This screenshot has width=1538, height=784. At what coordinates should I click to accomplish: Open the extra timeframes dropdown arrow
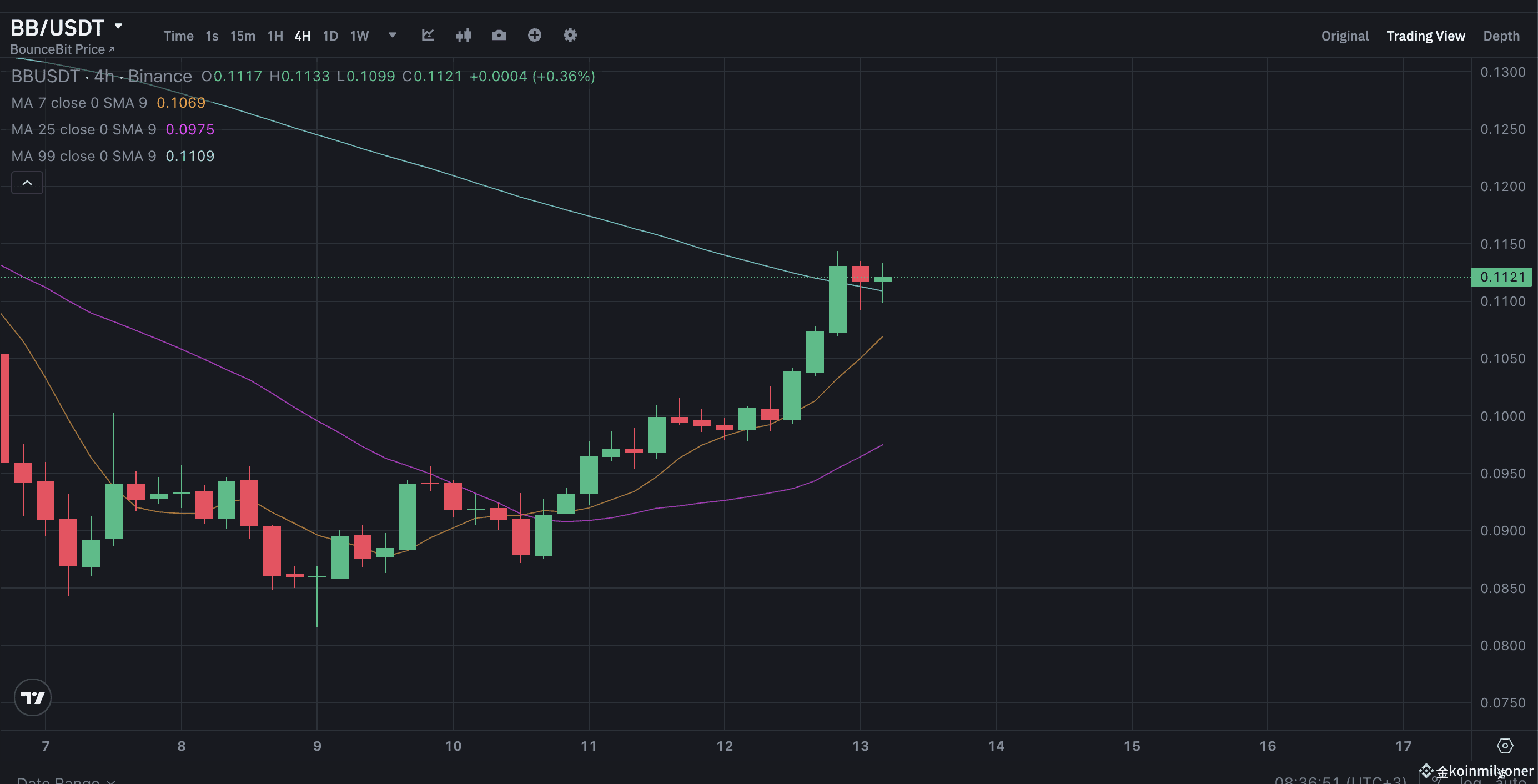pyautogui.click(x=392, y=36)
